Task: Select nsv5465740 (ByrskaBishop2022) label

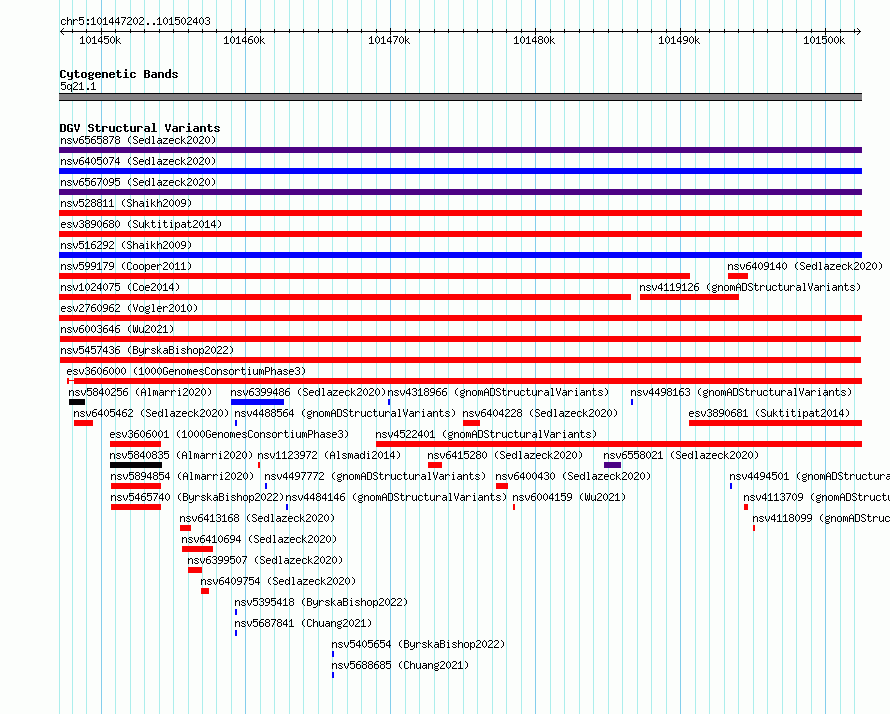Action: [x=197, y=497]
